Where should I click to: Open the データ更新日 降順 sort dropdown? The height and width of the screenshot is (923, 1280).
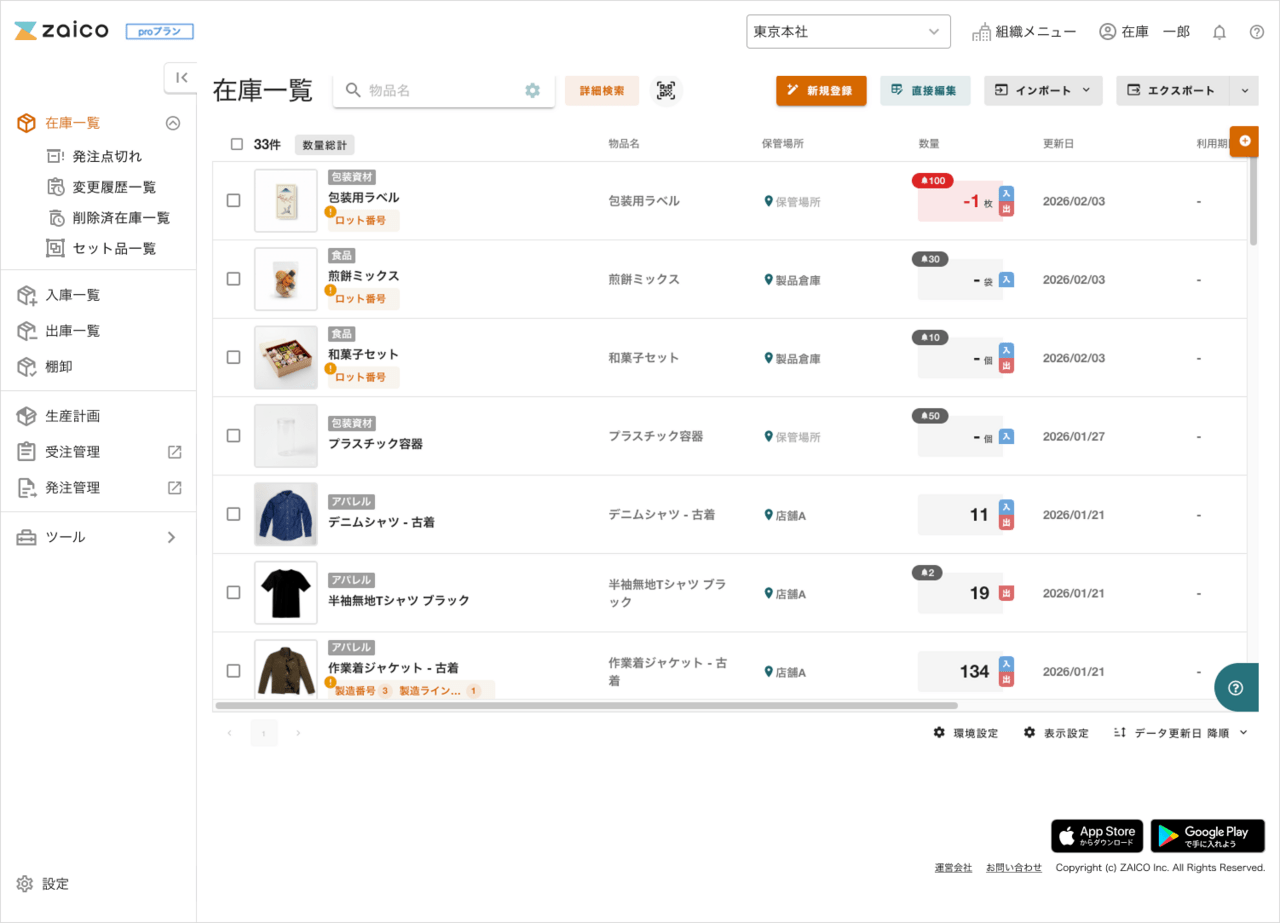click(1181, 733)
